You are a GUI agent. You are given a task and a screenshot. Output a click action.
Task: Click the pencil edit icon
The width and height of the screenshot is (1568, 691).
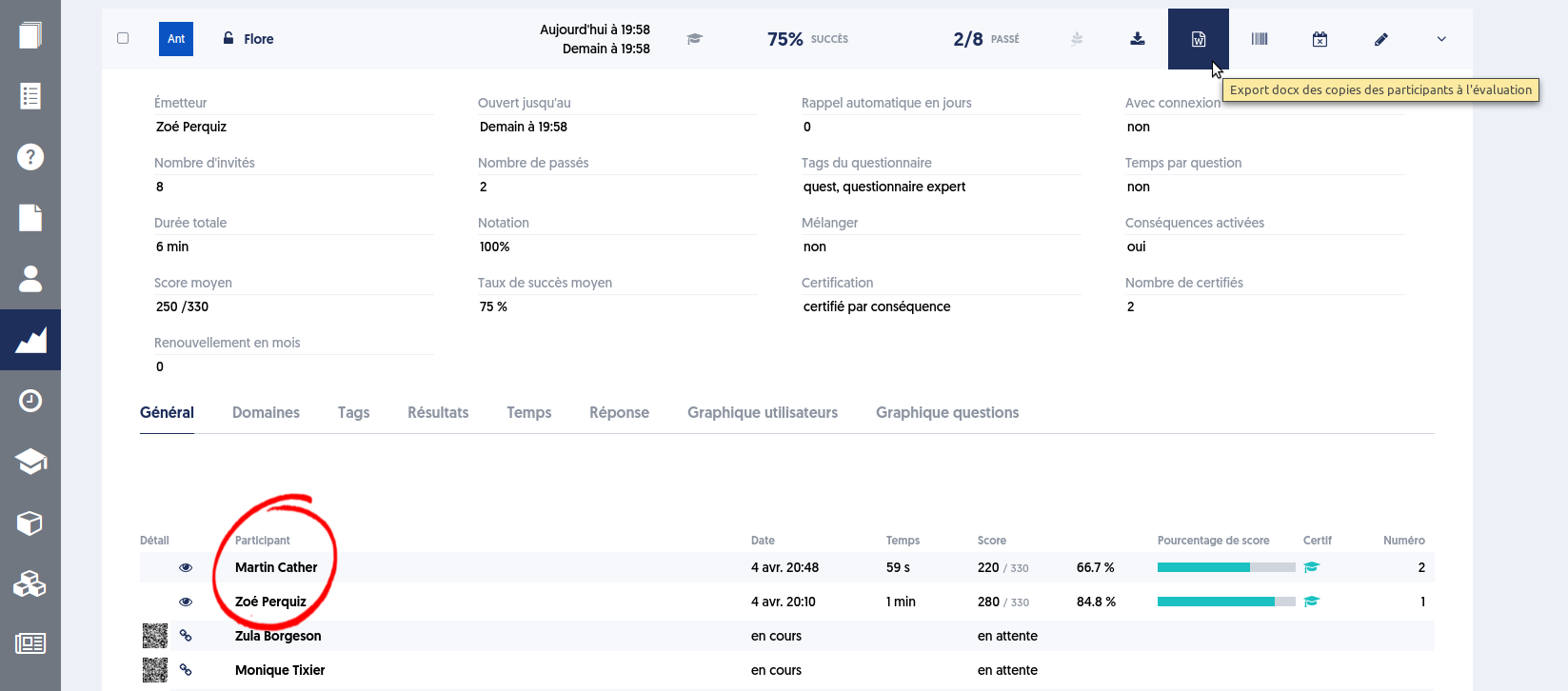click(x=1381, y=39)
